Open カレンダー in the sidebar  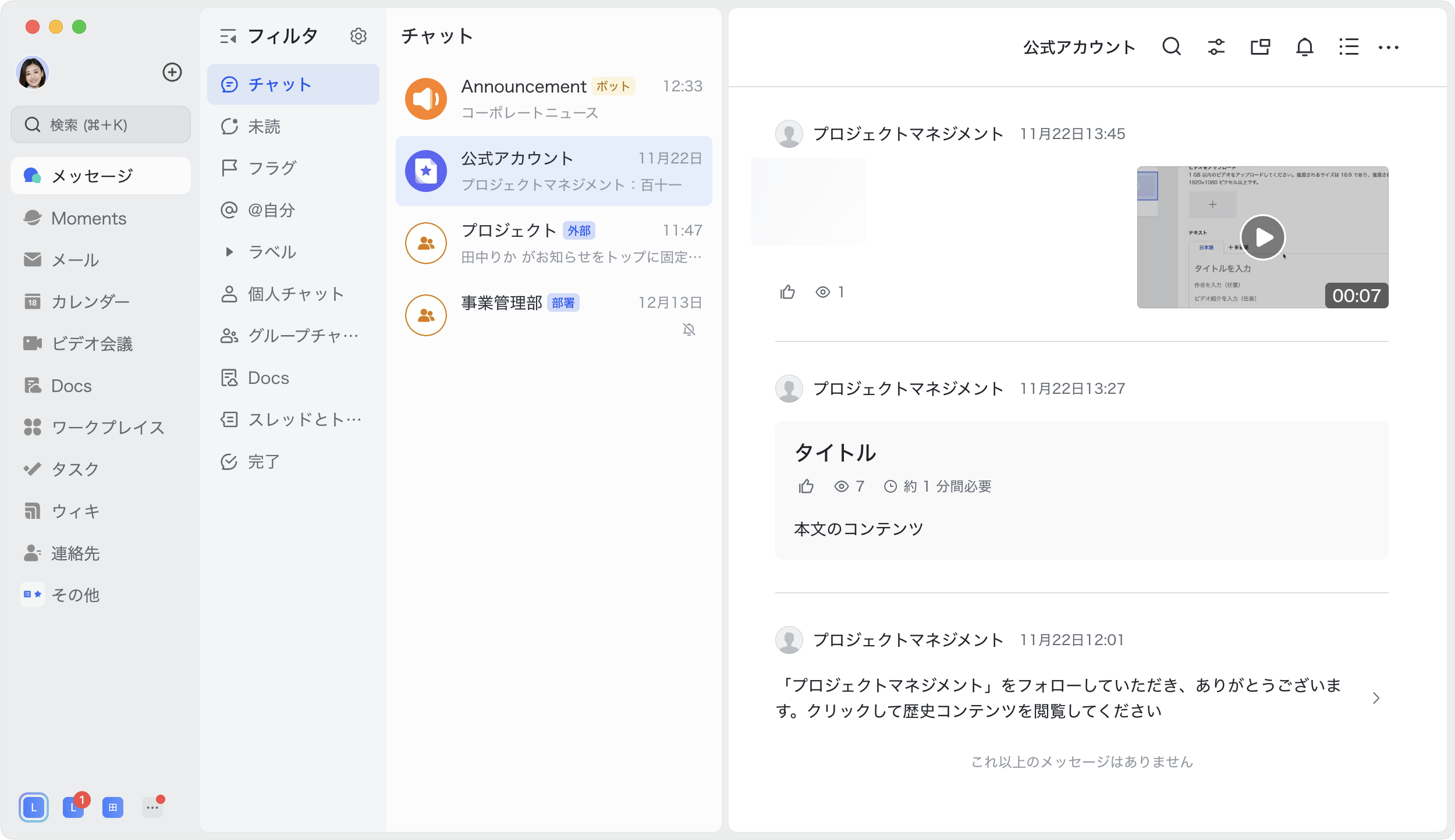click(90, 301)
